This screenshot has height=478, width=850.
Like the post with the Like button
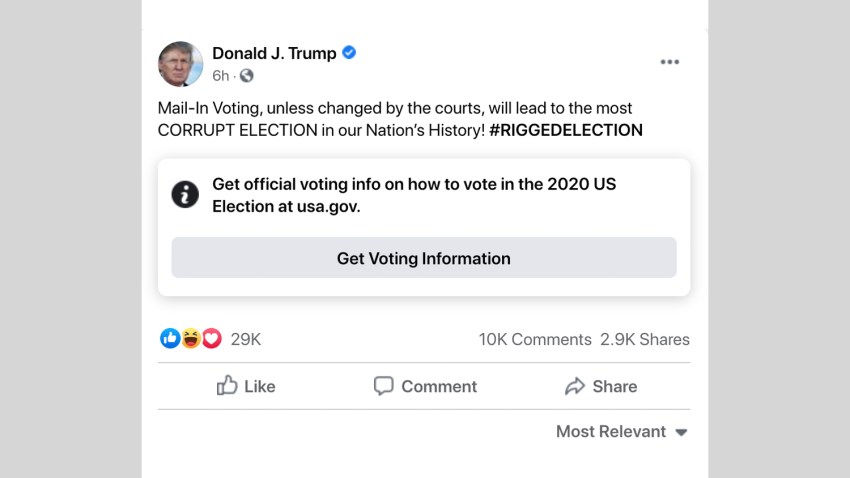click(x=246, y=386)
